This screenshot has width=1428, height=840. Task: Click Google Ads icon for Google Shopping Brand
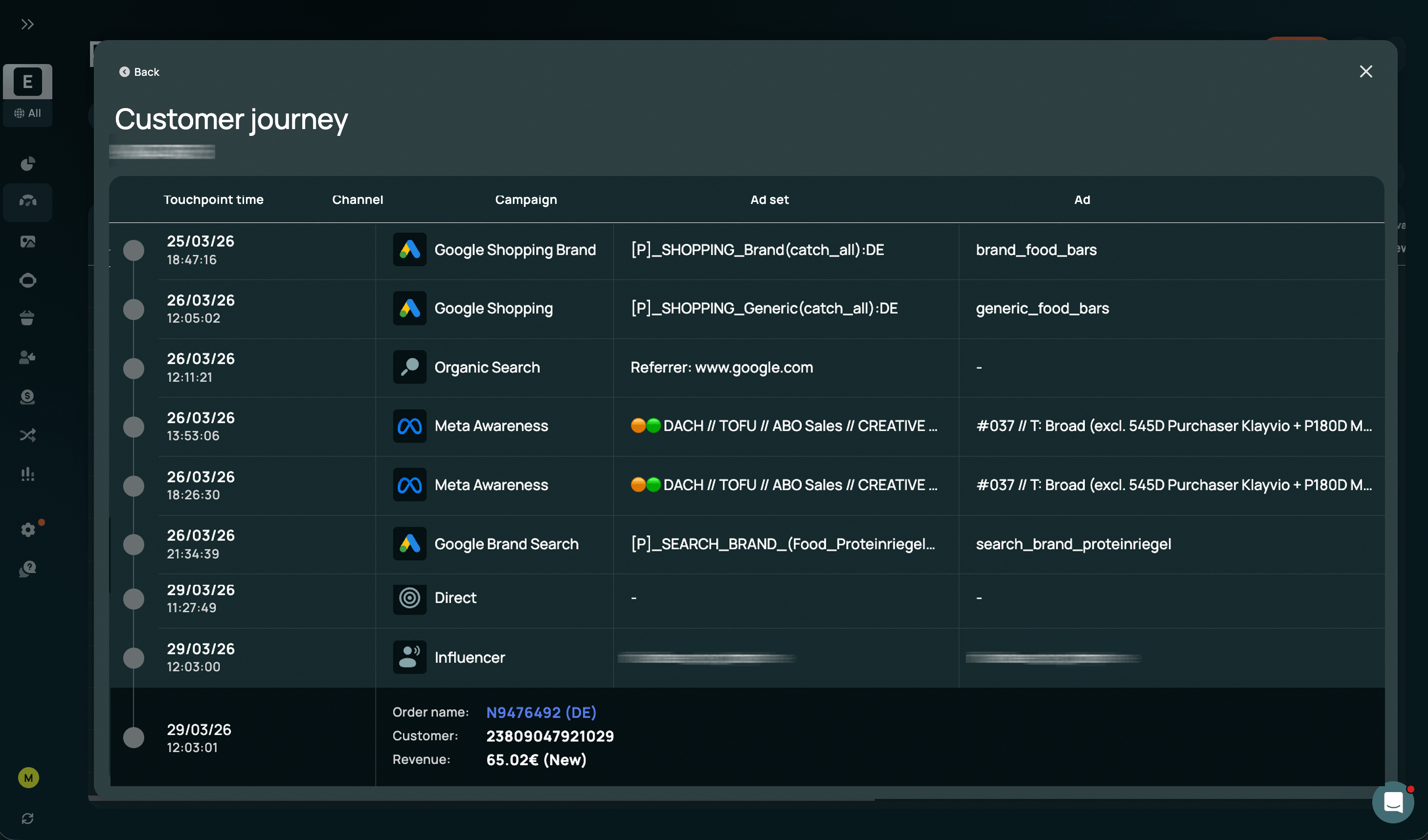tap(410, 250)
